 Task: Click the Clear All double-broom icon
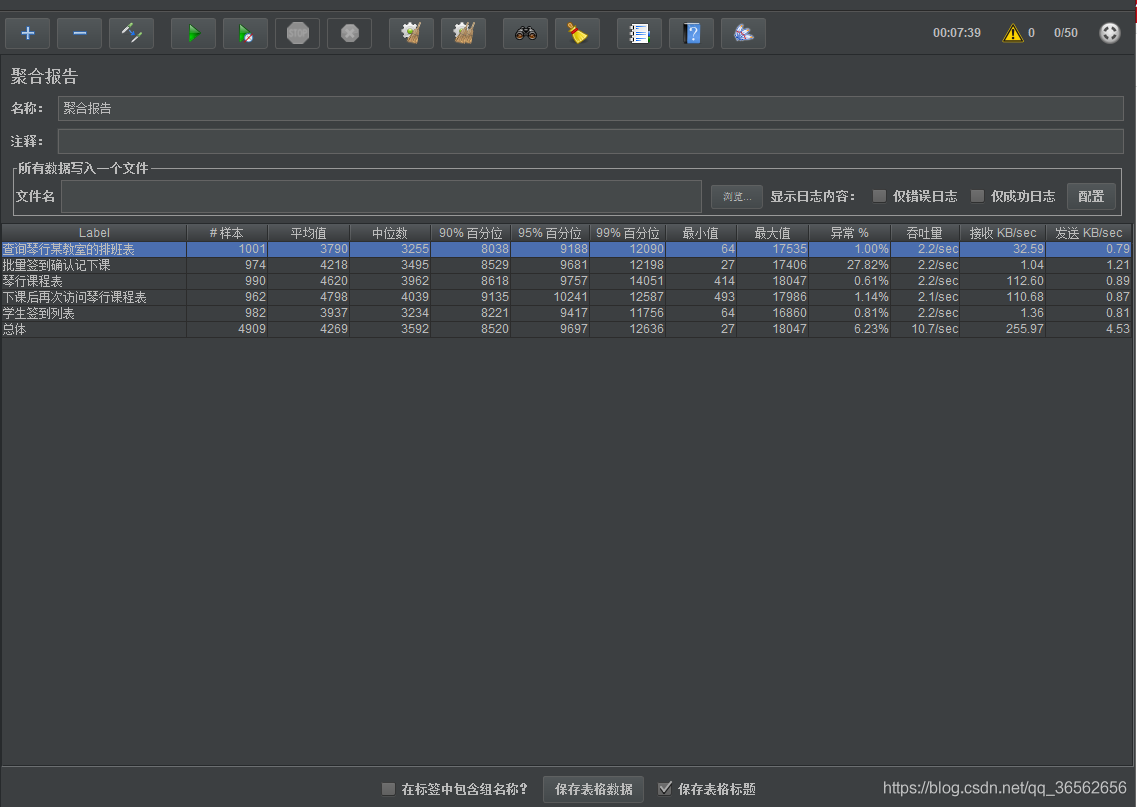[463, 33]
